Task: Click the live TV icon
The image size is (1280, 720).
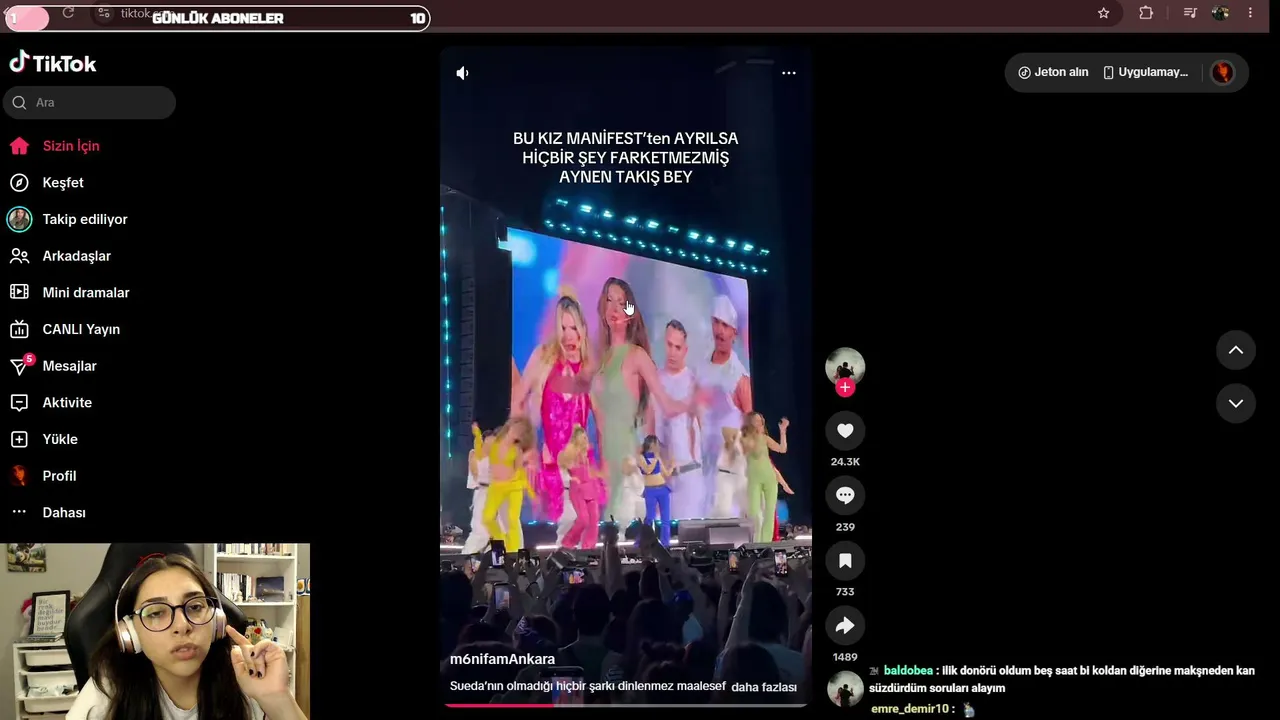Action: [19, 329]
